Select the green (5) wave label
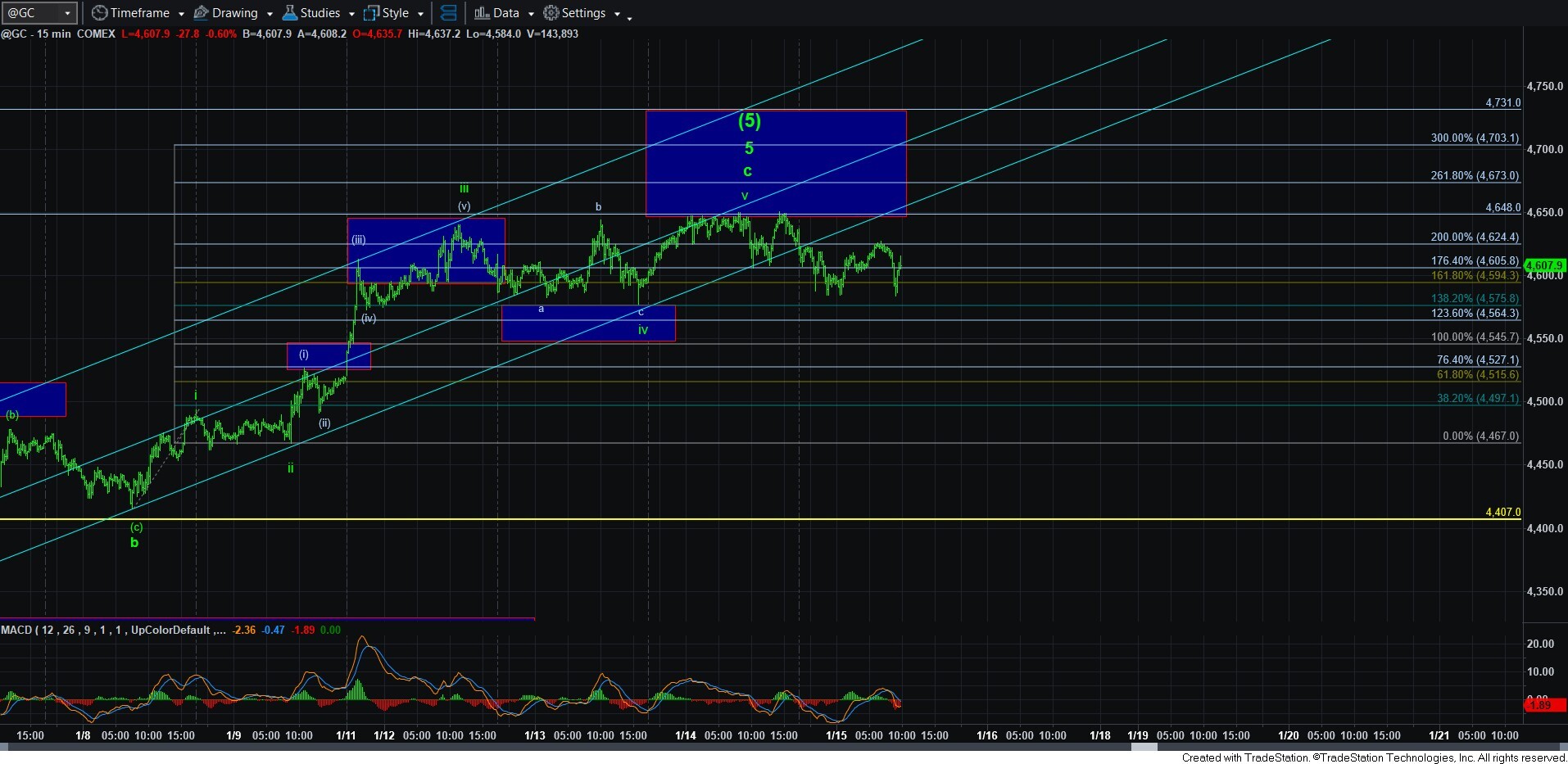Image resolution: width=1568 pixels, height=764 pixels. 749,121
